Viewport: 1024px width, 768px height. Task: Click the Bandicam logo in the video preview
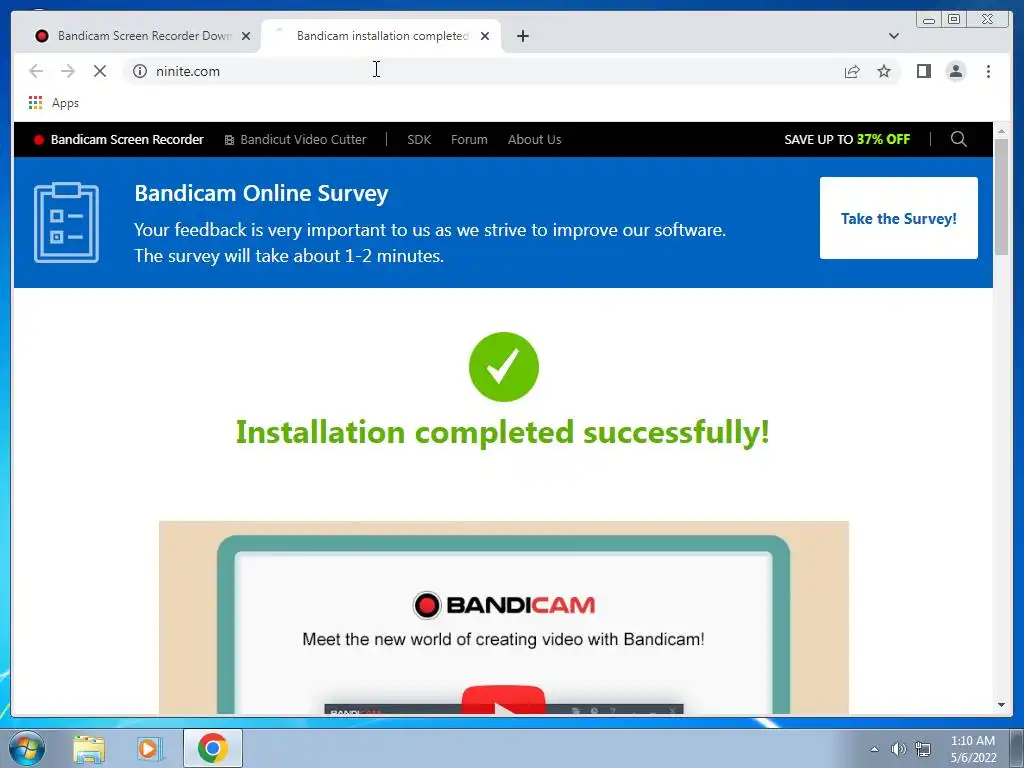click(x=504, y=605)
